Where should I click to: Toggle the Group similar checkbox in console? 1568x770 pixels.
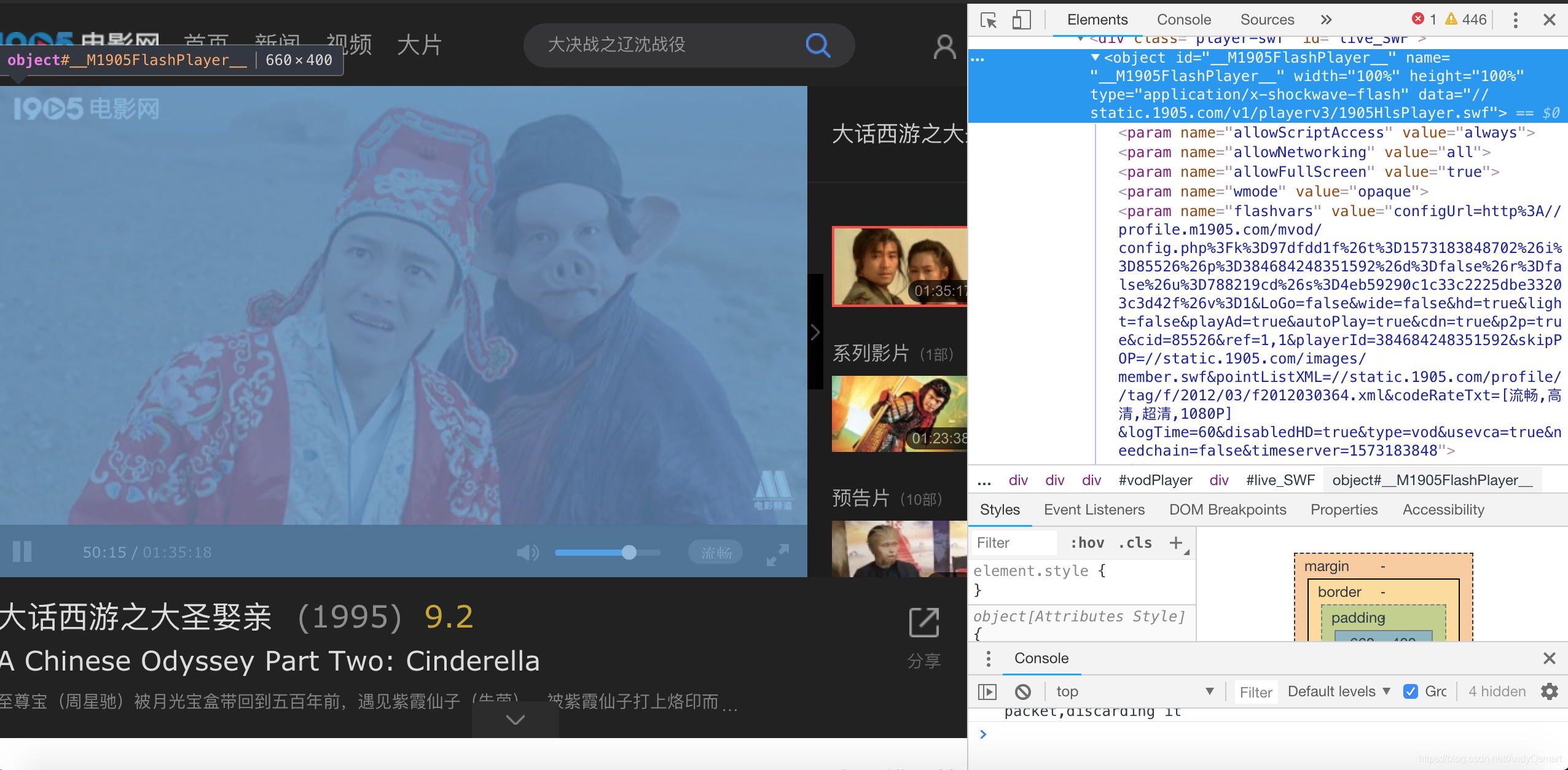pos(1411,691)
